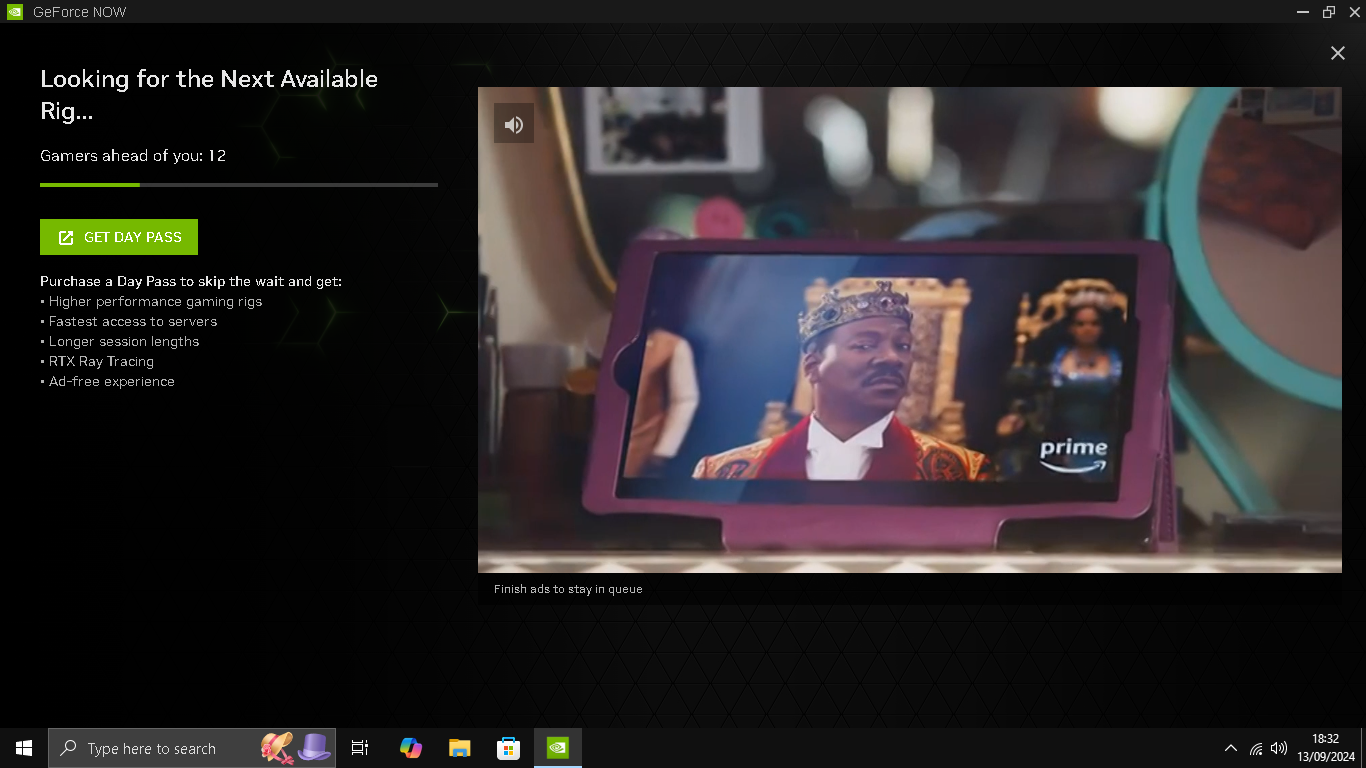Click the 'Gamers ahead of you: 12' text
Image resolution: width=1366 pixels, height=768 pixels.
(x=133, y=156)
